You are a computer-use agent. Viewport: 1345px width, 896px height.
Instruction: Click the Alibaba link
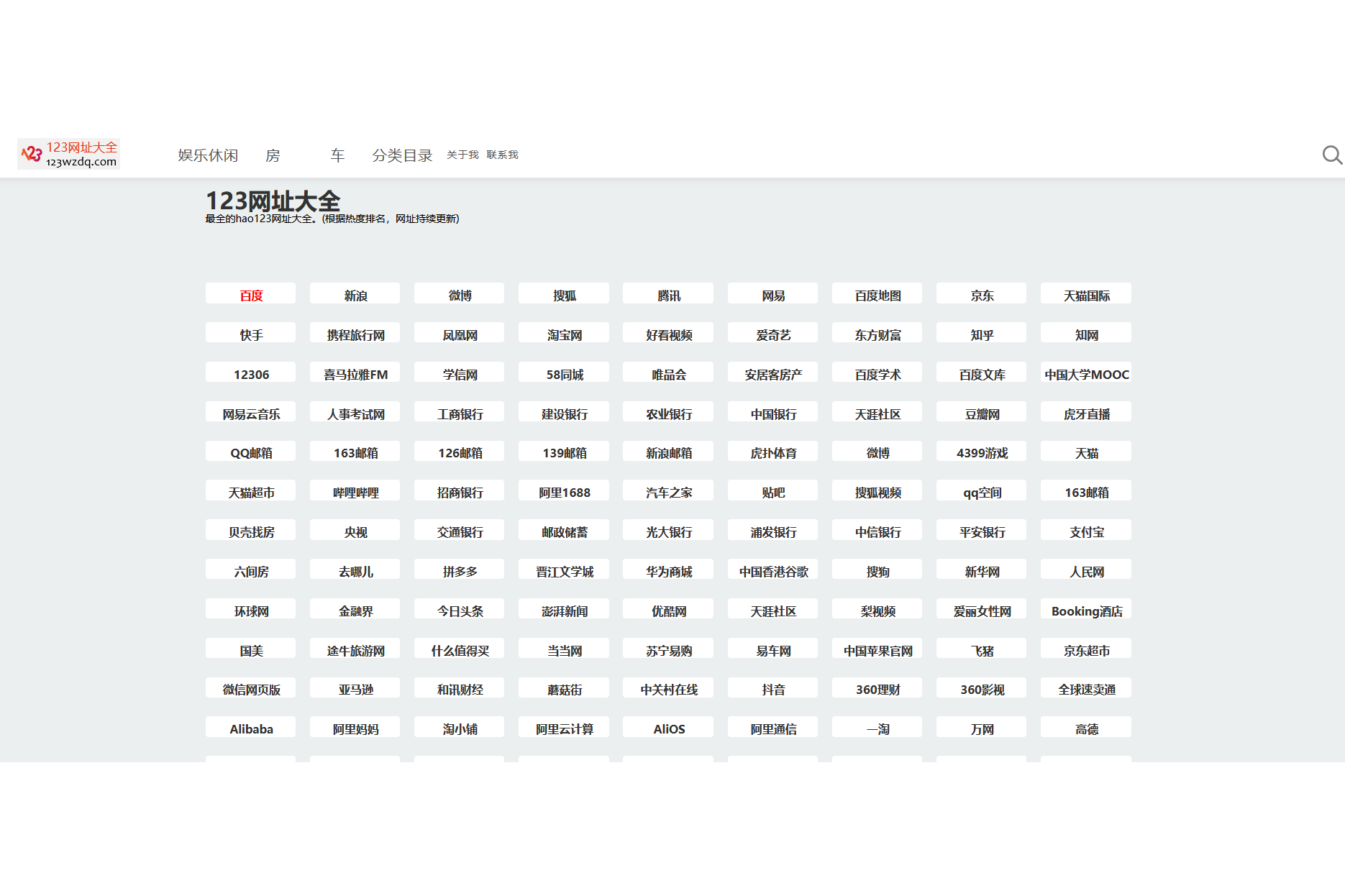(x=251, y=728)
